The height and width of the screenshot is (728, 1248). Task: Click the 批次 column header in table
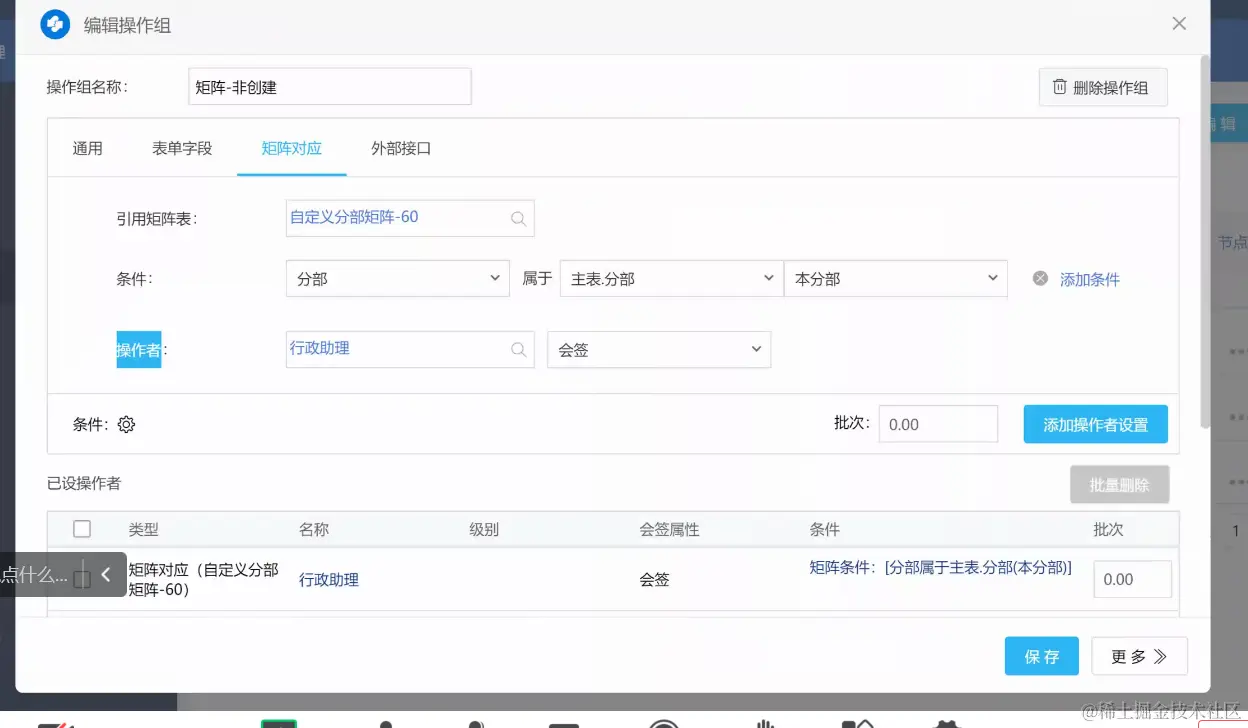(1109, 530)
